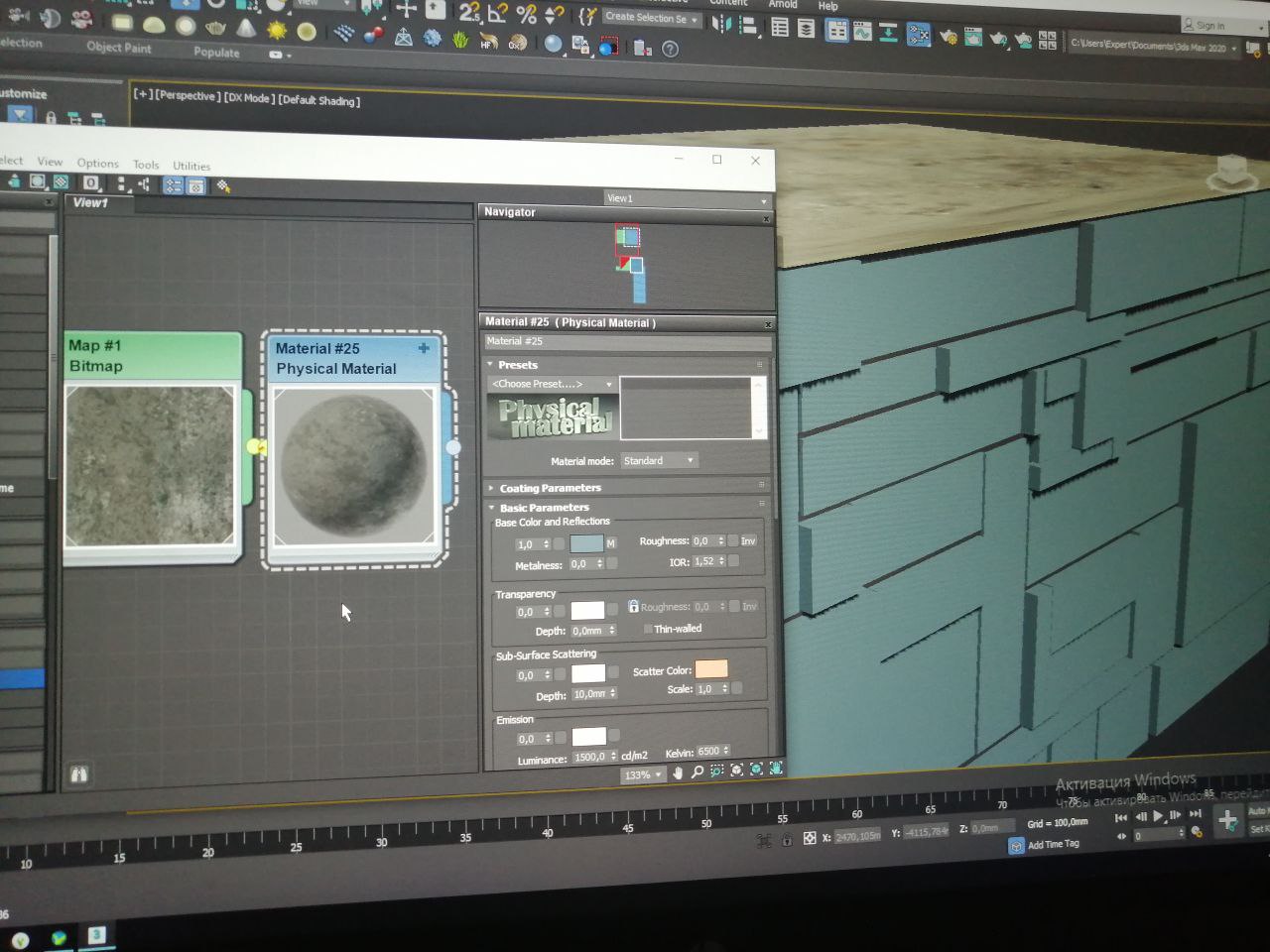The image size is (1270, 952).
Task: Click Go to End playback button
Action: point(1196,814)
